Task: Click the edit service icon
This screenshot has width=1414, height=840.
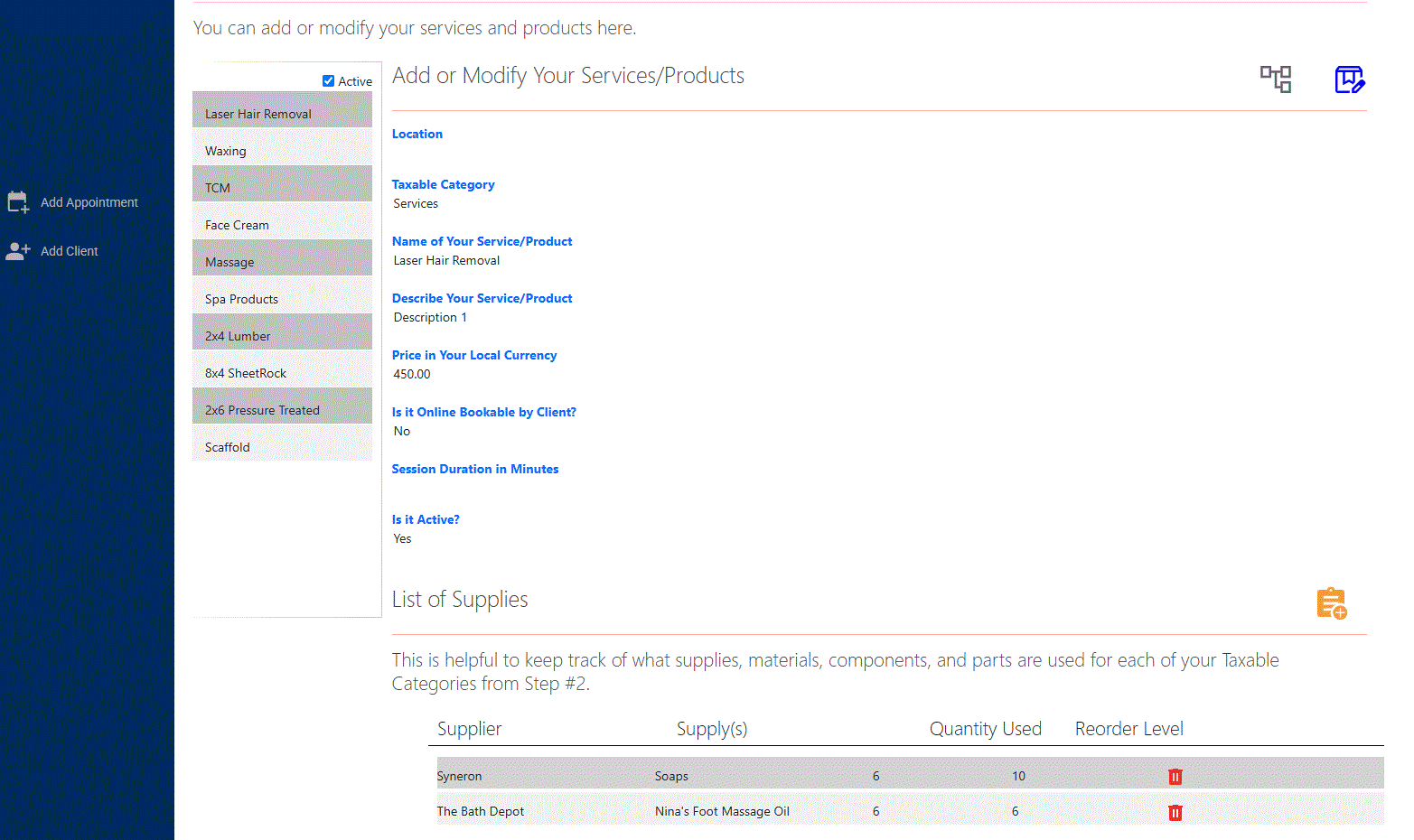Action: [1349, 79]
